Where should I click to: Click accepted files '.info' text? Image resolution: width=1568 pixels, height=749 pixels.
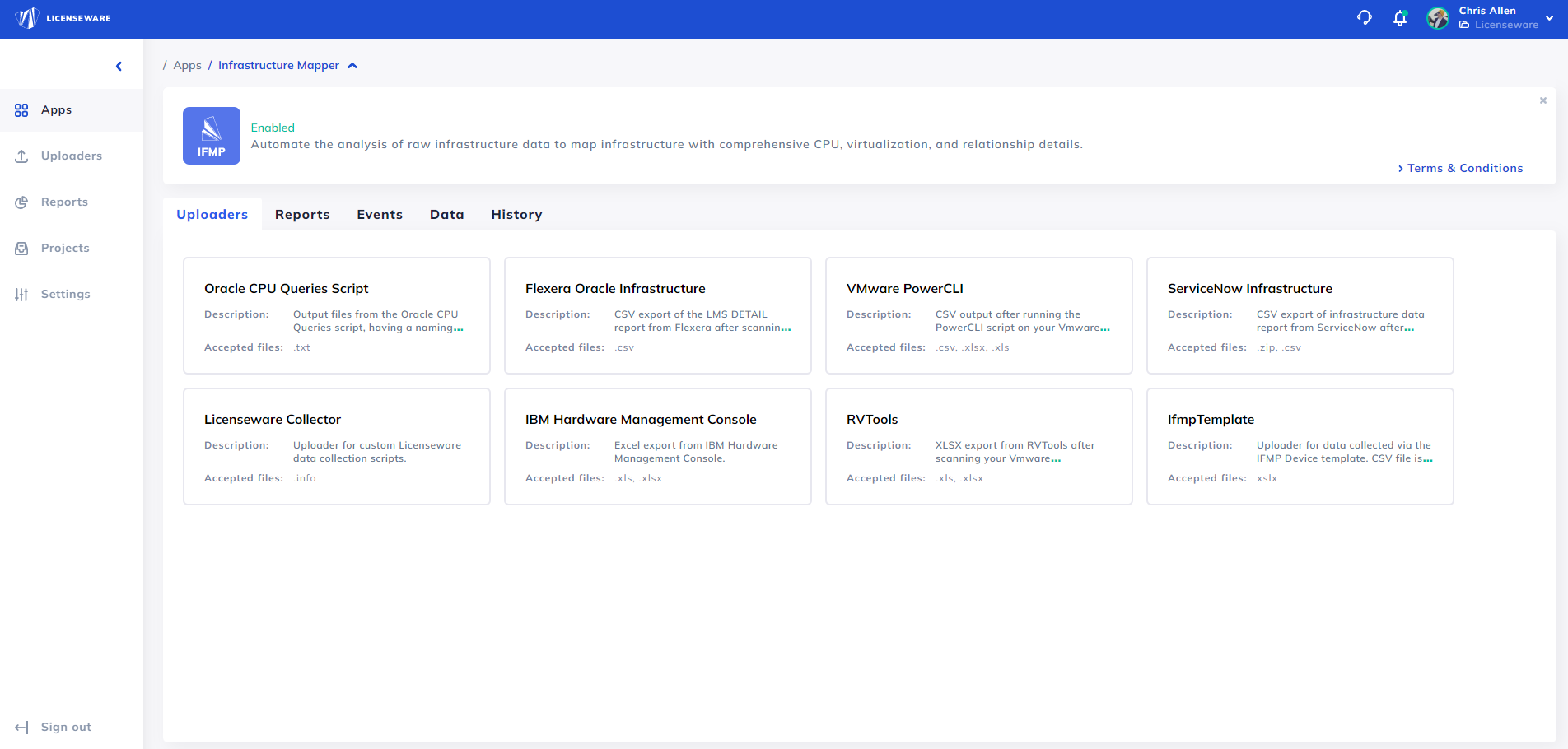point(305,478)
